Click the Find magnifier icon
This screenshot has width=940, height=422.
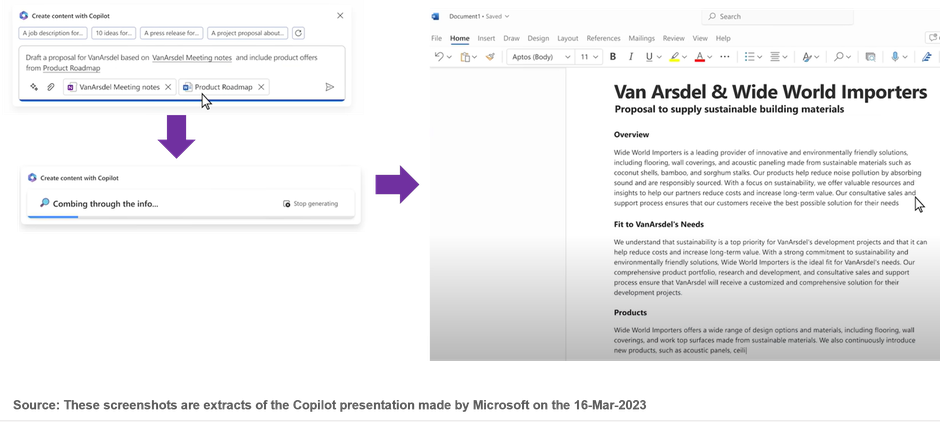point(839,57)
